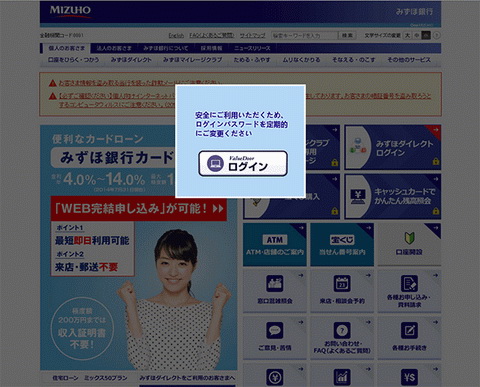This screenshot has width=480, height=387.
Task: Click the keyword search input field
Action: (304, 35)
